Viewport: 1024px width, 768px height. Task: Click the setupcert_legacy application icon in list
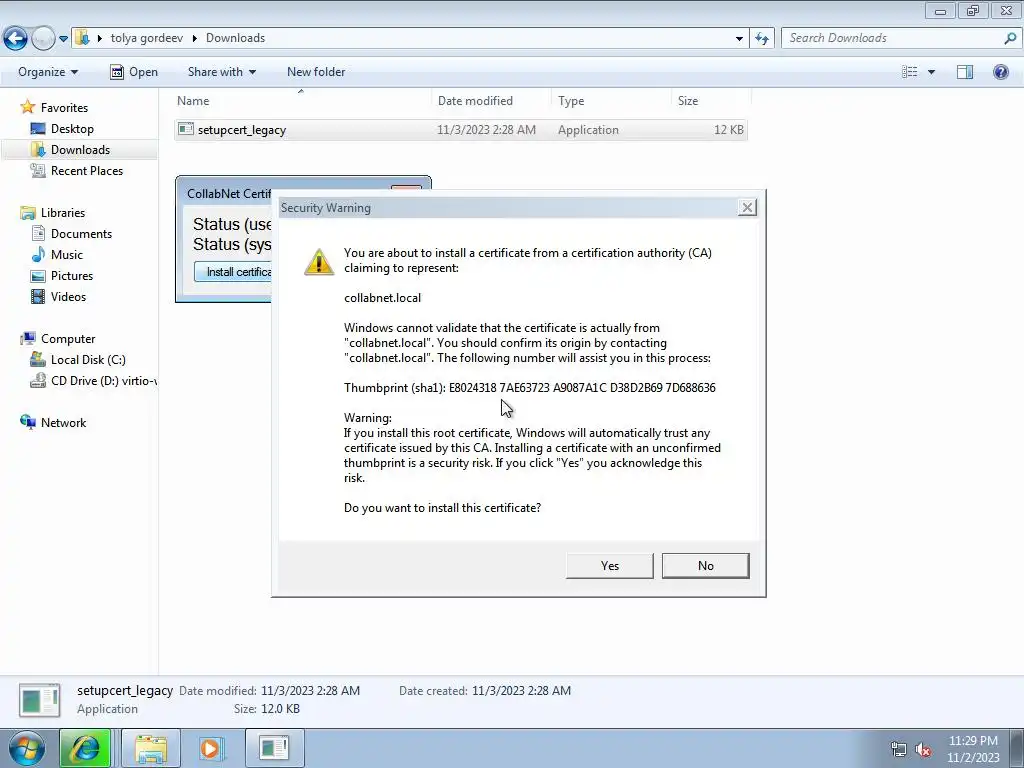[x=186, y=129]
